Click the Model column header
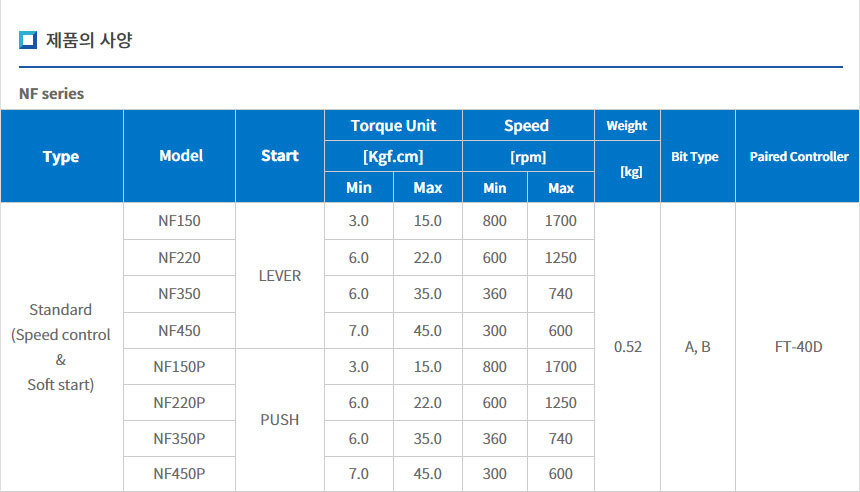 coord(180,156)
